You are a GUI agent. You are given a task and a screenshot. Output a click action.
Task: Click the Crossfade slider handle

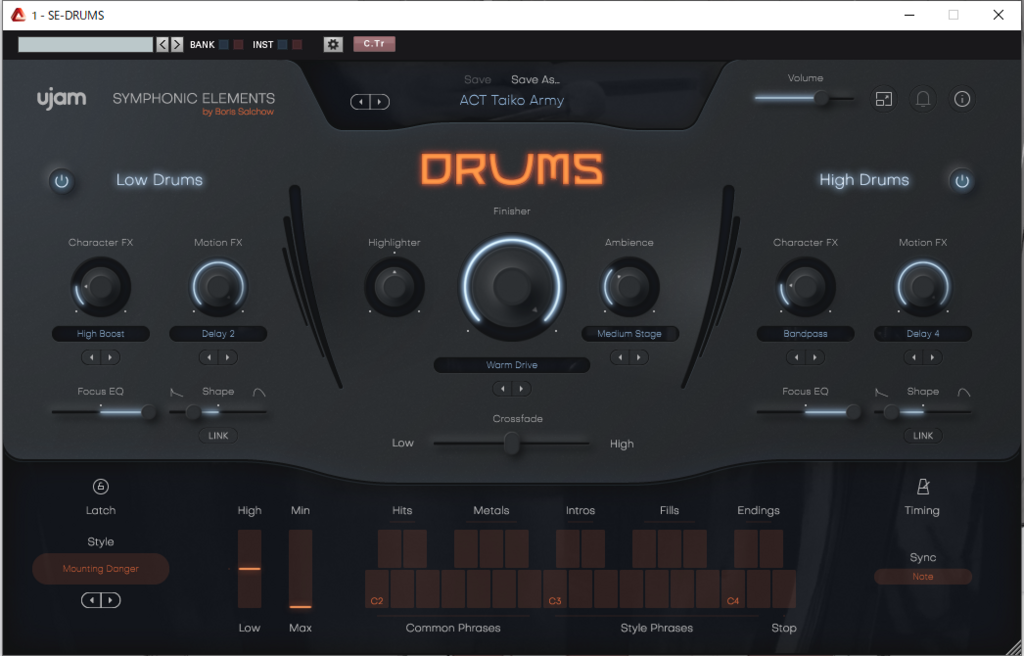512,444
